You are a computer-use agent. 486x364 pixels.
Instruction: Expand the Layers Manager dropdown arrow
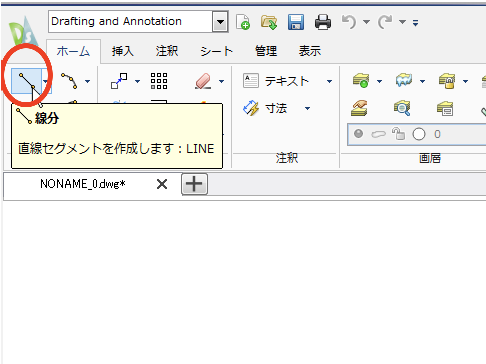point(379,81)
